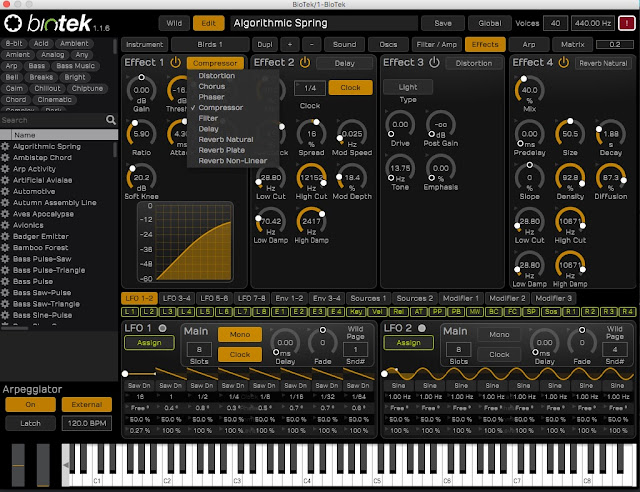Toggle LFO 2 Mono button
This screenshot has width=640, height=492.
coord(499,334)
